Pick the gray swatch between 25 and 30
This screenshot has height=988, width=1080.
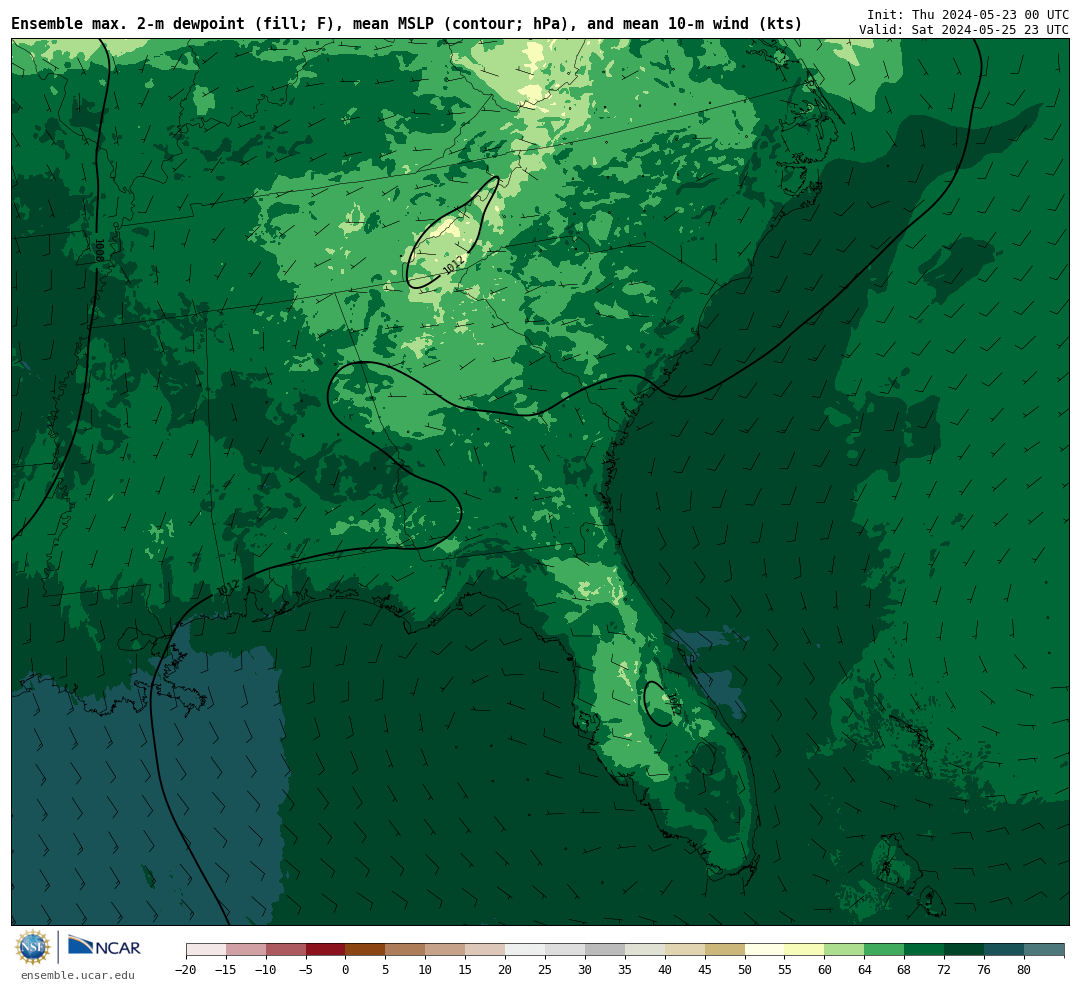(x=565, y=950)
